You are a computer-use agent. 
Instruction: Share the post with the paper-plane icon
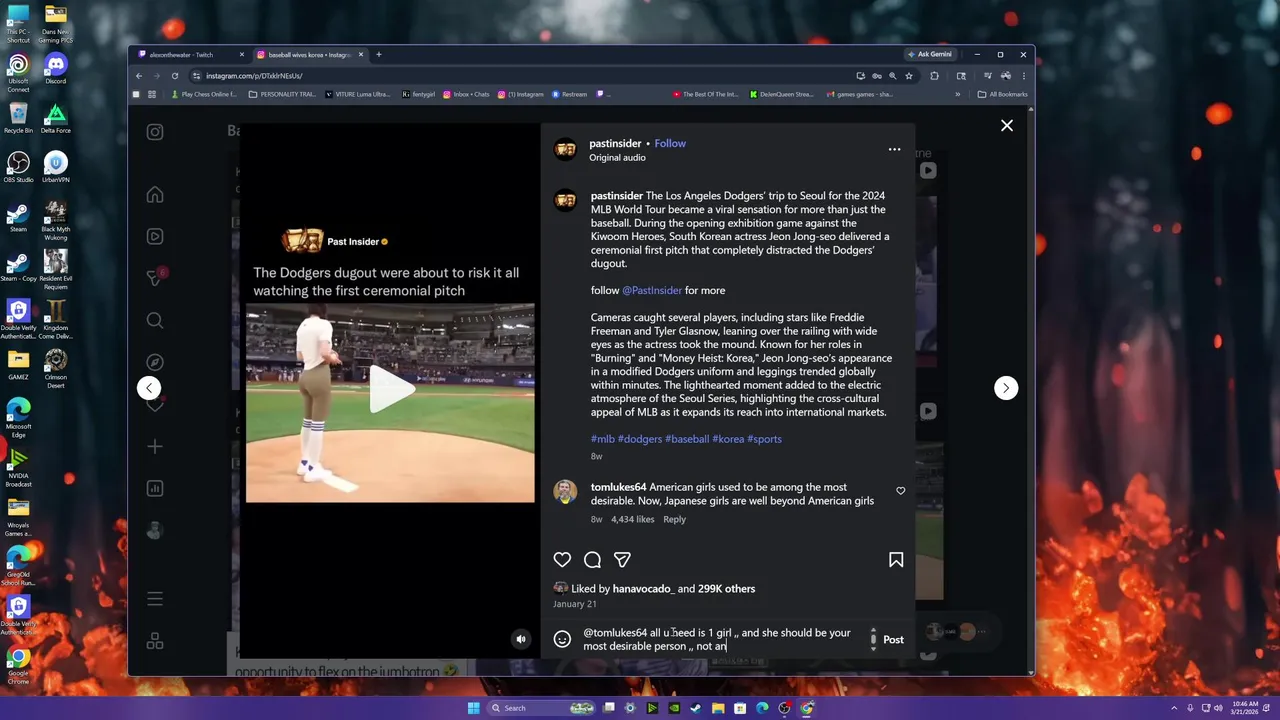point(622,560)
